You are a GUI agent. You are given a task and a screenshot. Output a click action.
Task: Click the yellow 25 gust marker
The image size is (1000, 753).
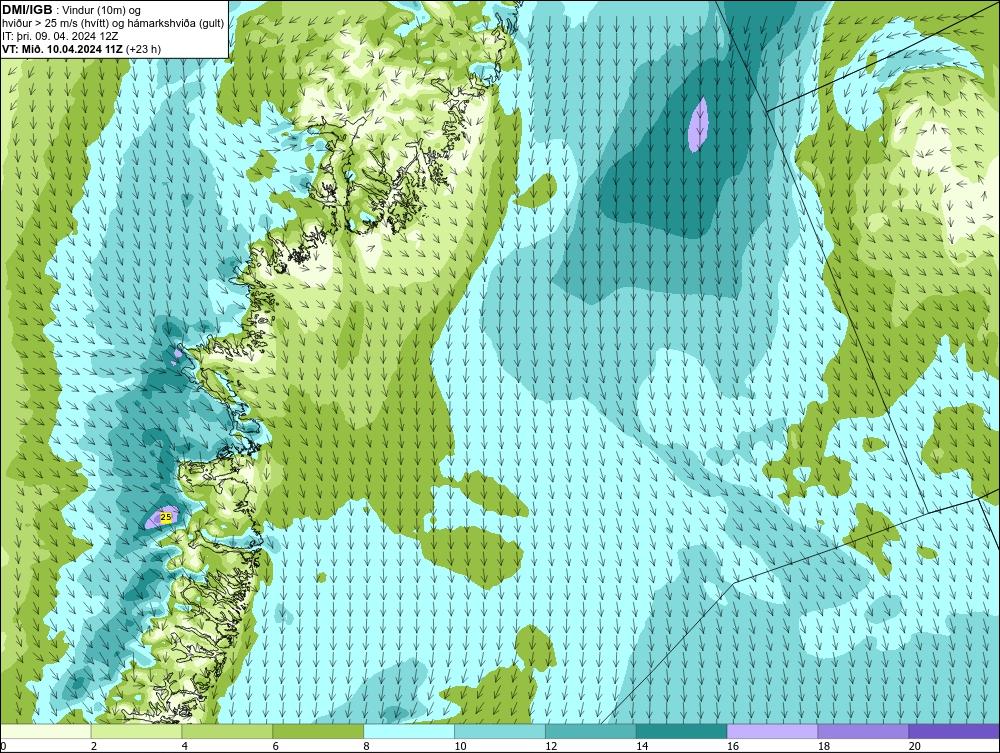click(166, 517)
